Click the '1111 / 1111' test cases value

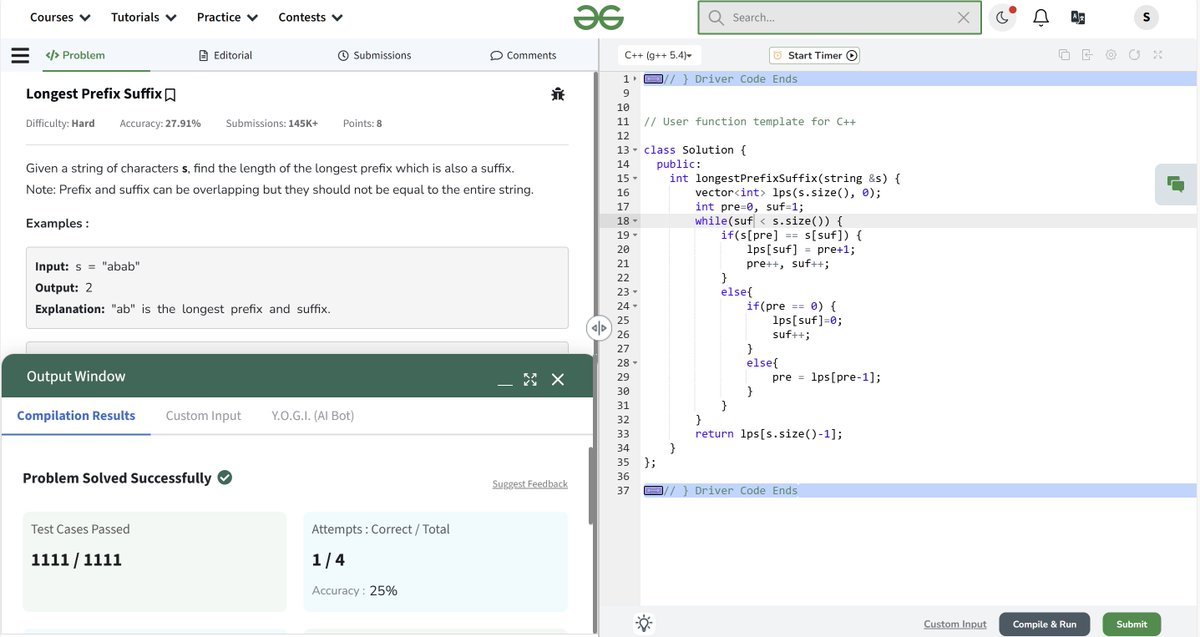coord(76,560)
